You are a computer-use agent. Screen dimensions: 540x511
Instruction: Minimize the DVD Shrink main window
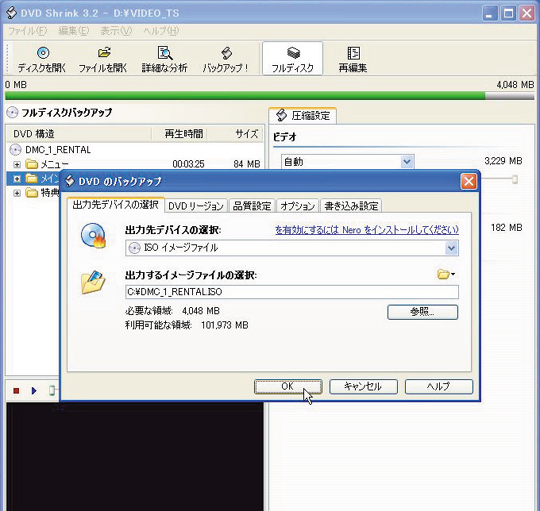click(490, 13)
